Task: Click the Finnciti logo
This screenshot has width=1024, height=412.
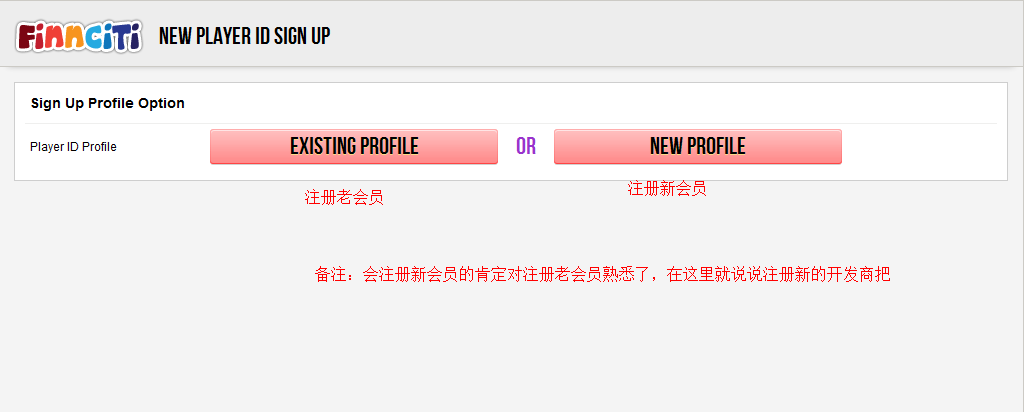Action: coord(79,37)
